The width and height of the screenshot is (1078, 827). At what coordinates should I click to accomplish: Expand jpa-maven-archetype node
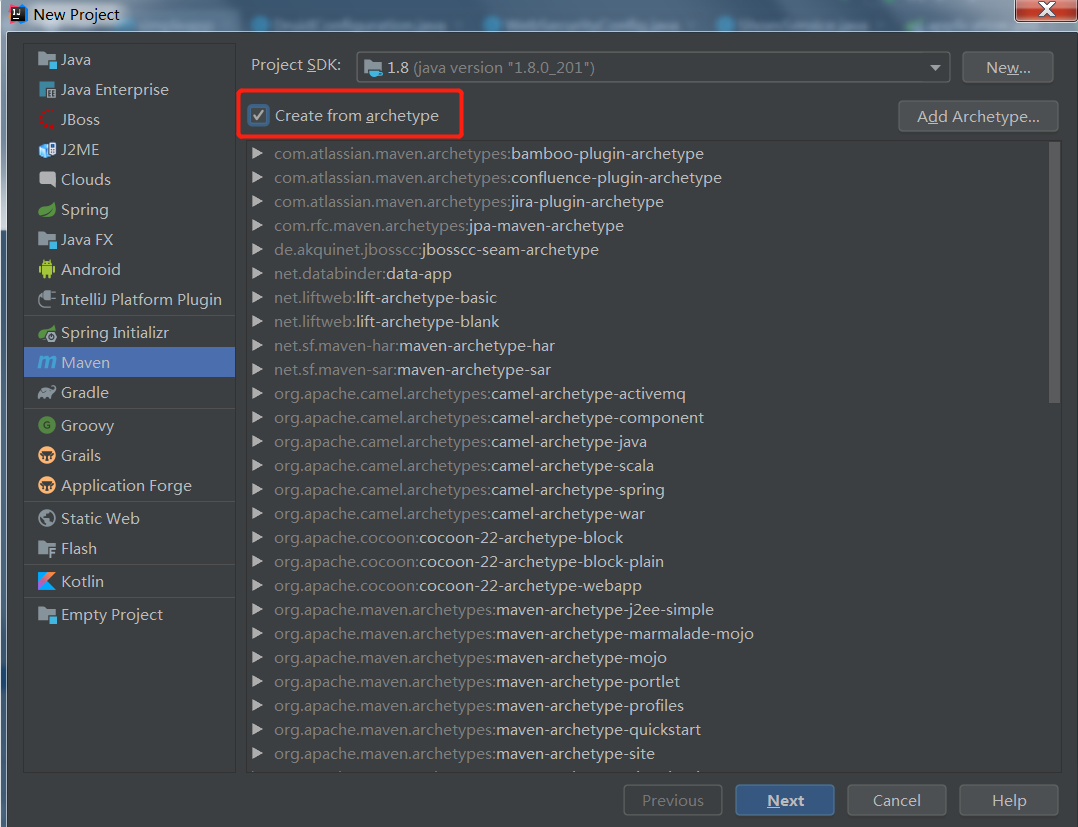[257, 225]
